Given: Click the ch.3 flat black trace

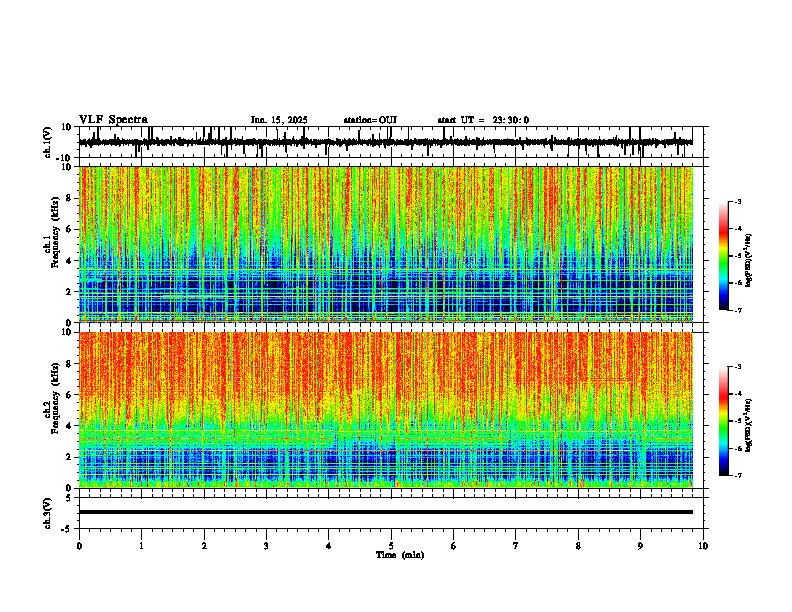Looking at the screenshot, I should coord(386,512).
